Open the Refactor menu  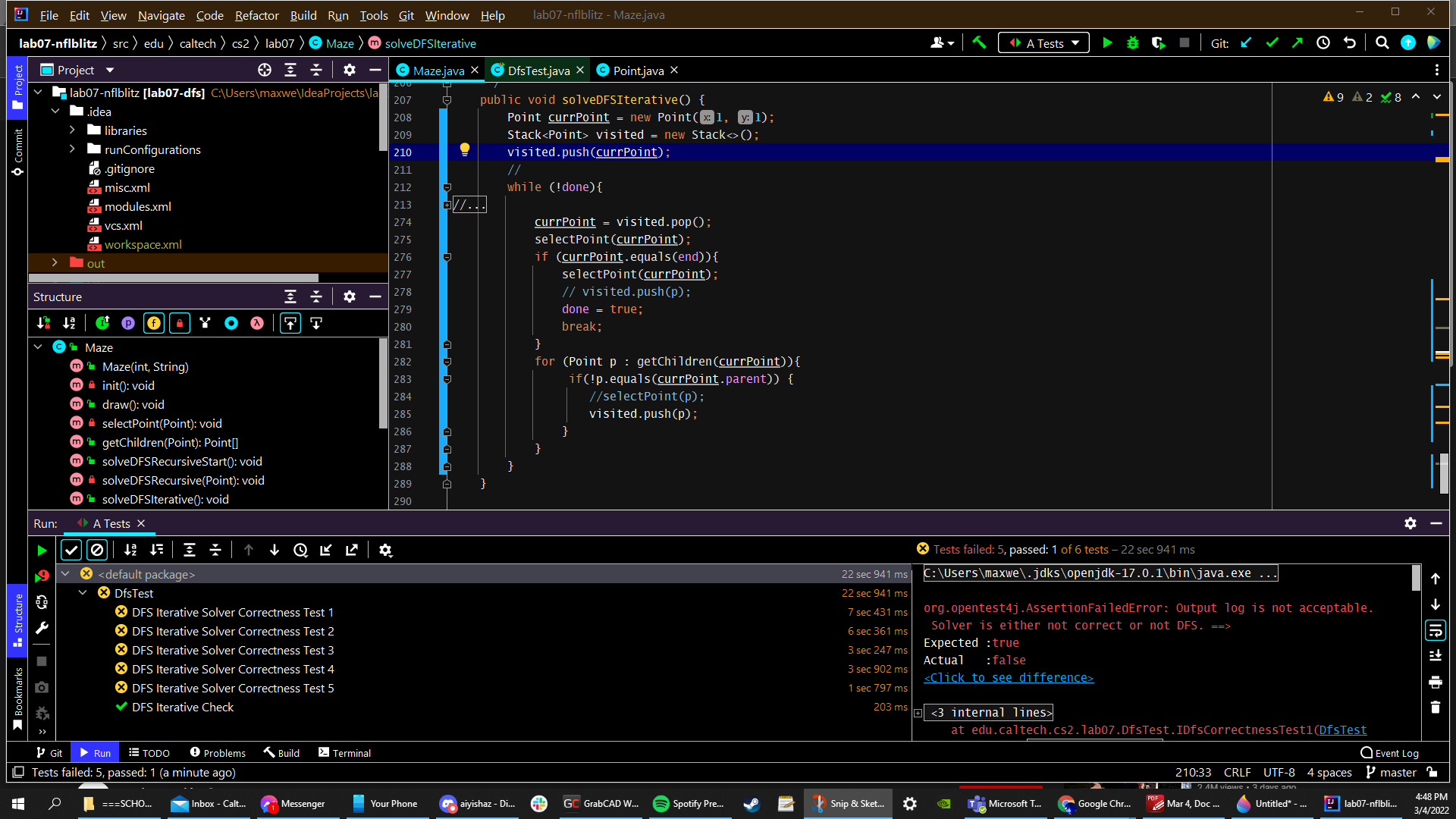[256, 15]
